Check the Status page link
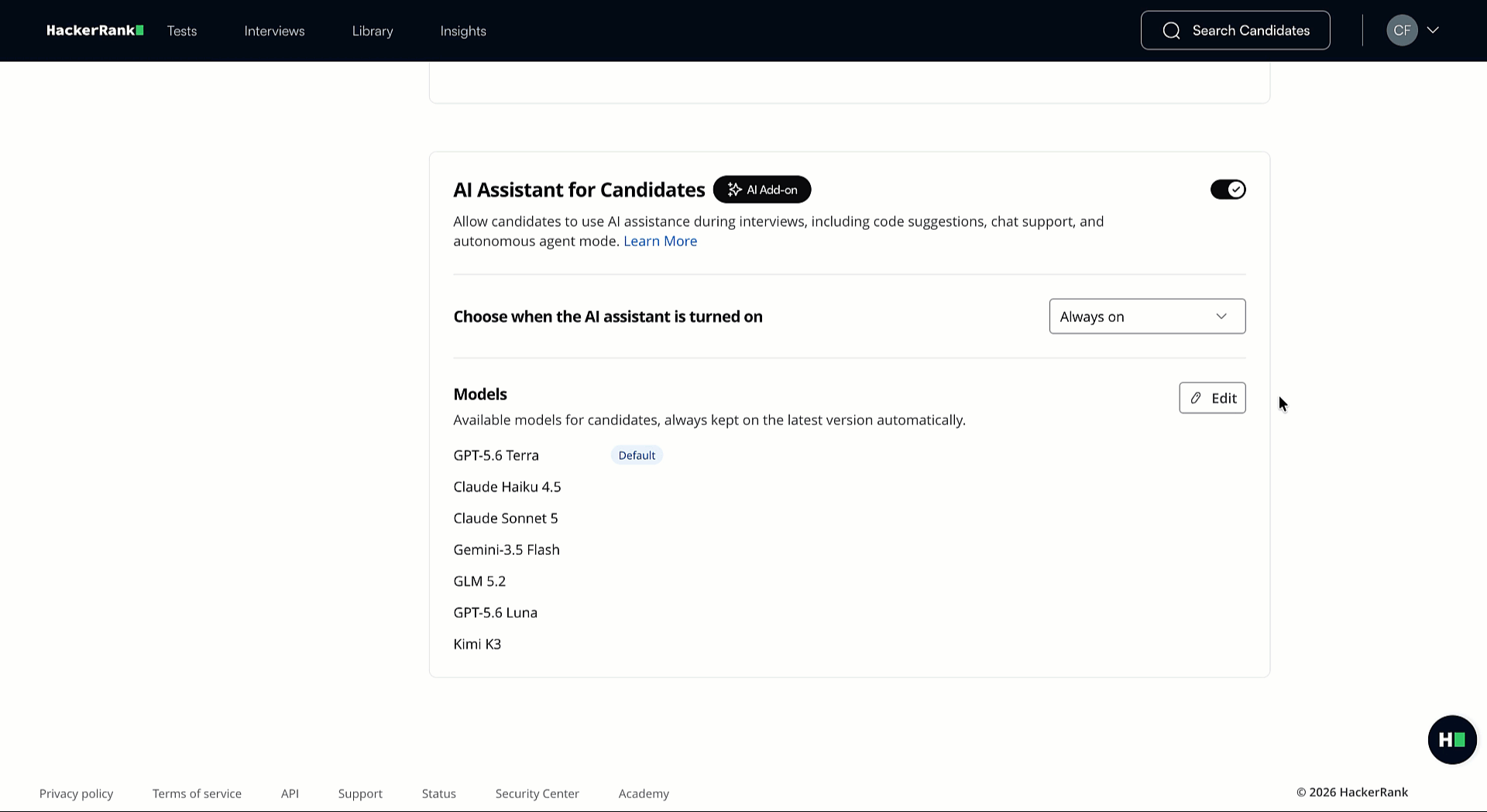This screenshot has height=812, width=1487. pos(439,793)
